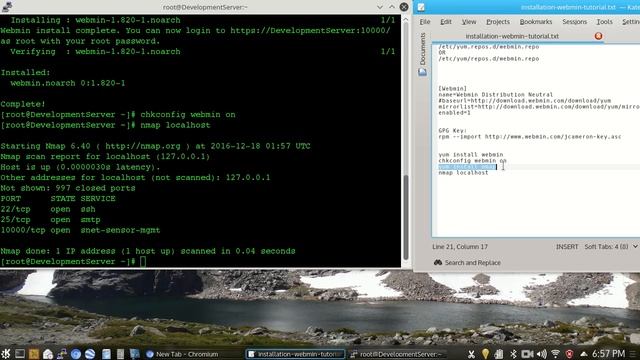Open the File menu in Kate

click(424, 22)
